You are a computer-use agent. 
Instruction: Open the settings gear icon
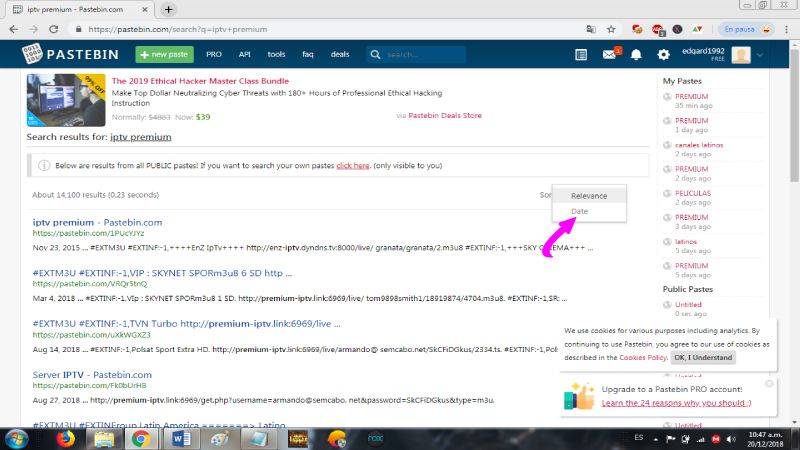click(663, 55)
